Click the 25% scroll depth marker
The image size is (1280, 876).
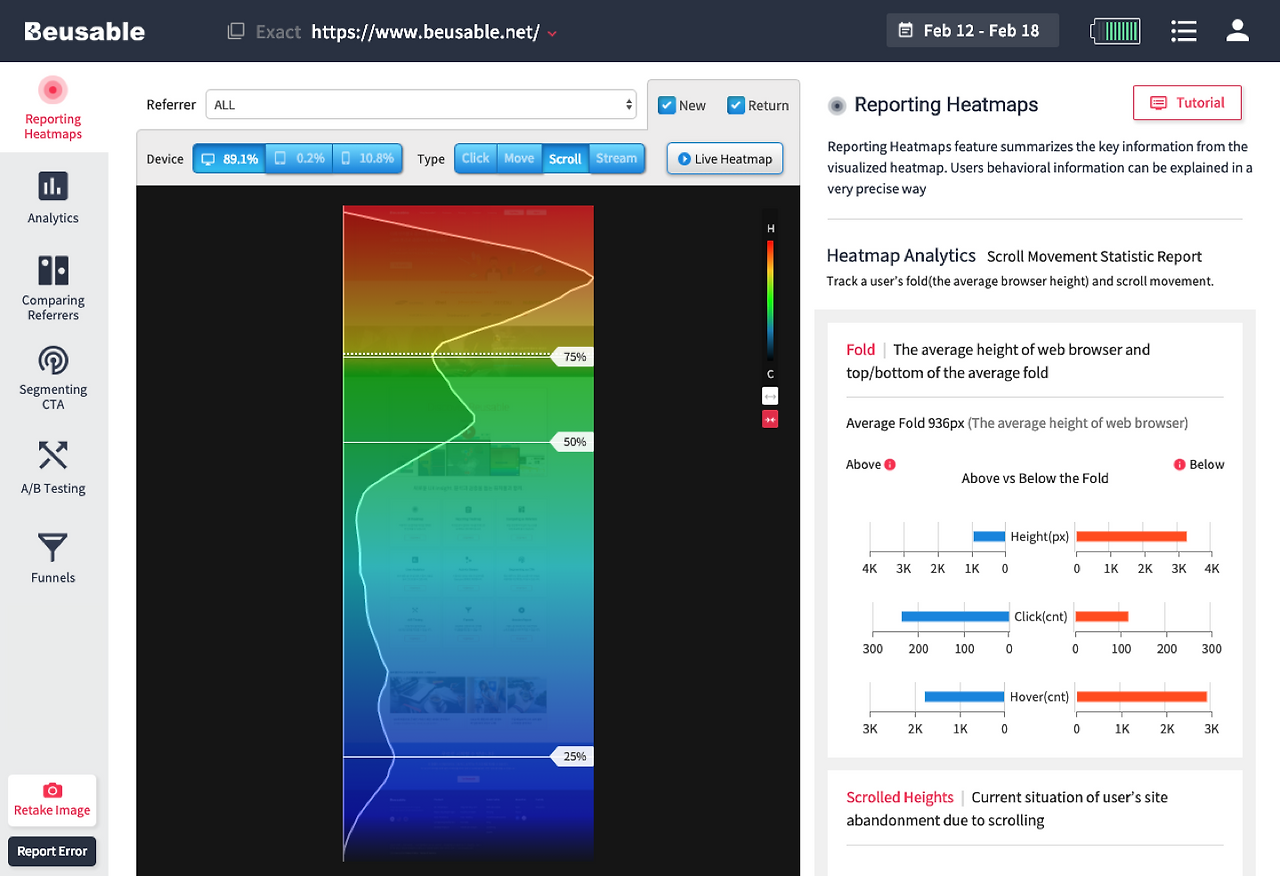click(573, 757)
